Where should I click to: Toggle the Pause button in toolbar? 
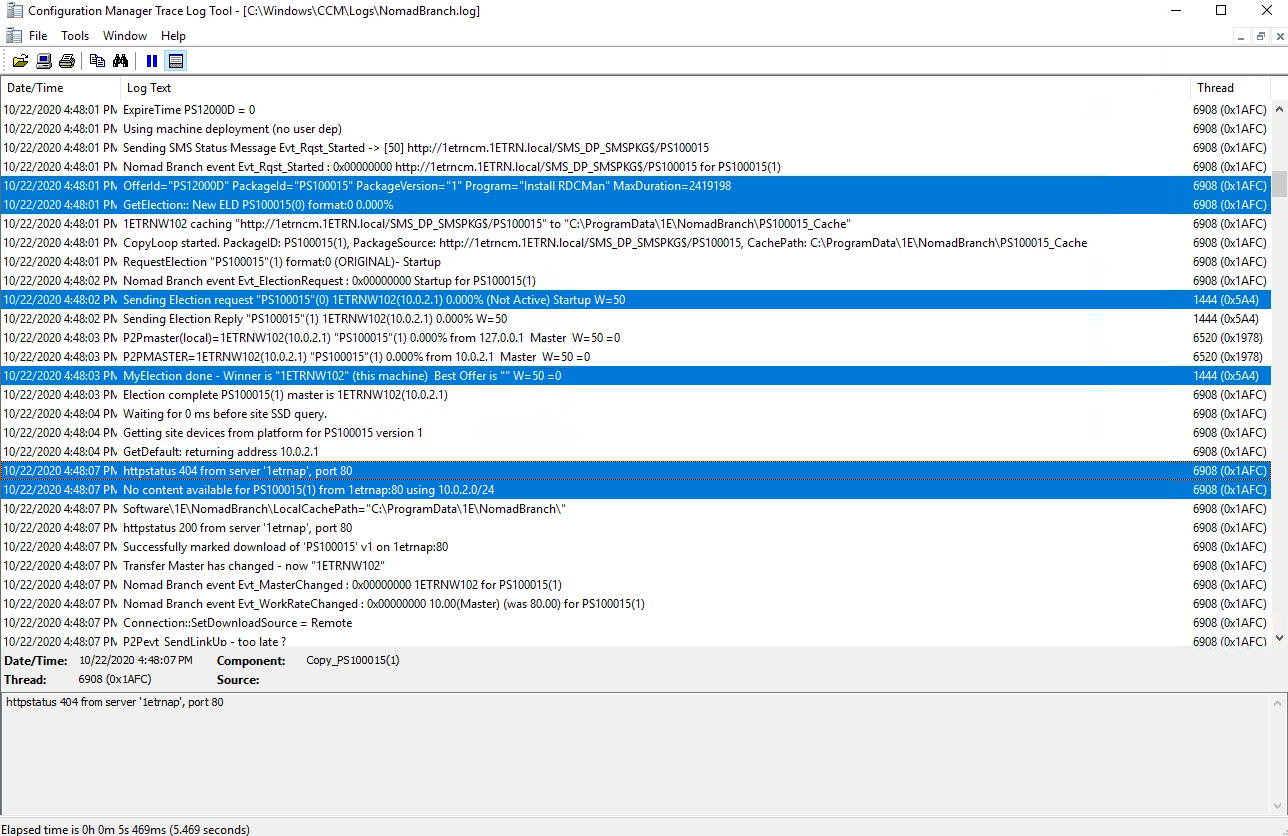tap(152, 61)
